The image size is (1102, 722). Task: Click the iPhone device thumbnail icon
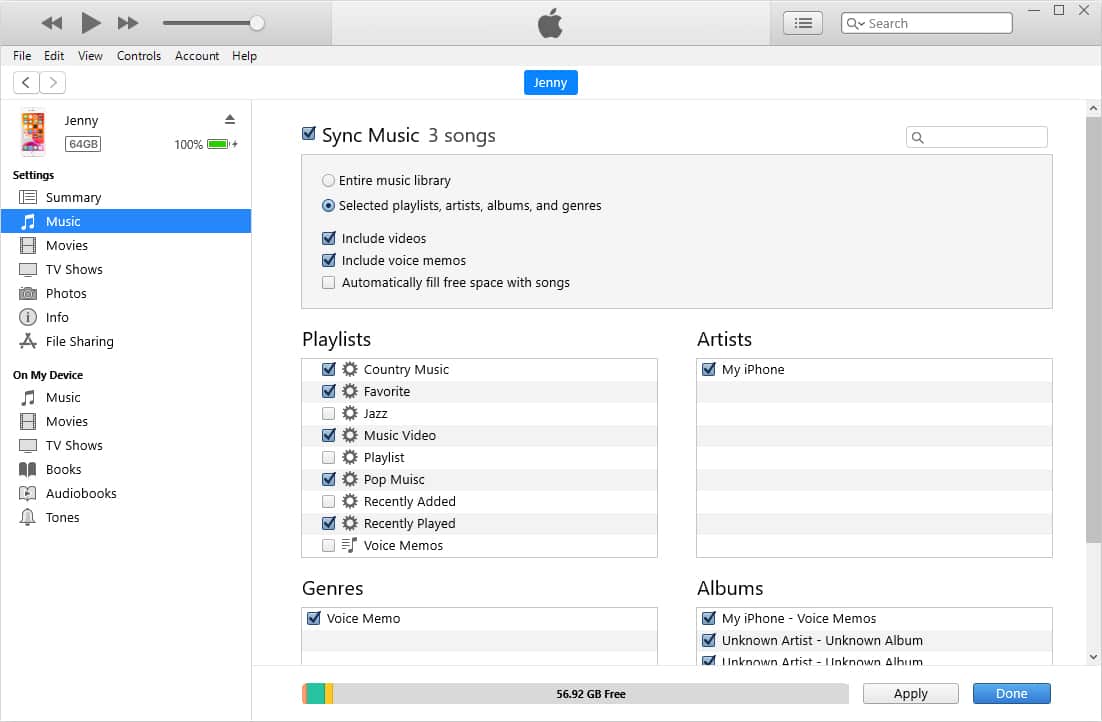33,132
